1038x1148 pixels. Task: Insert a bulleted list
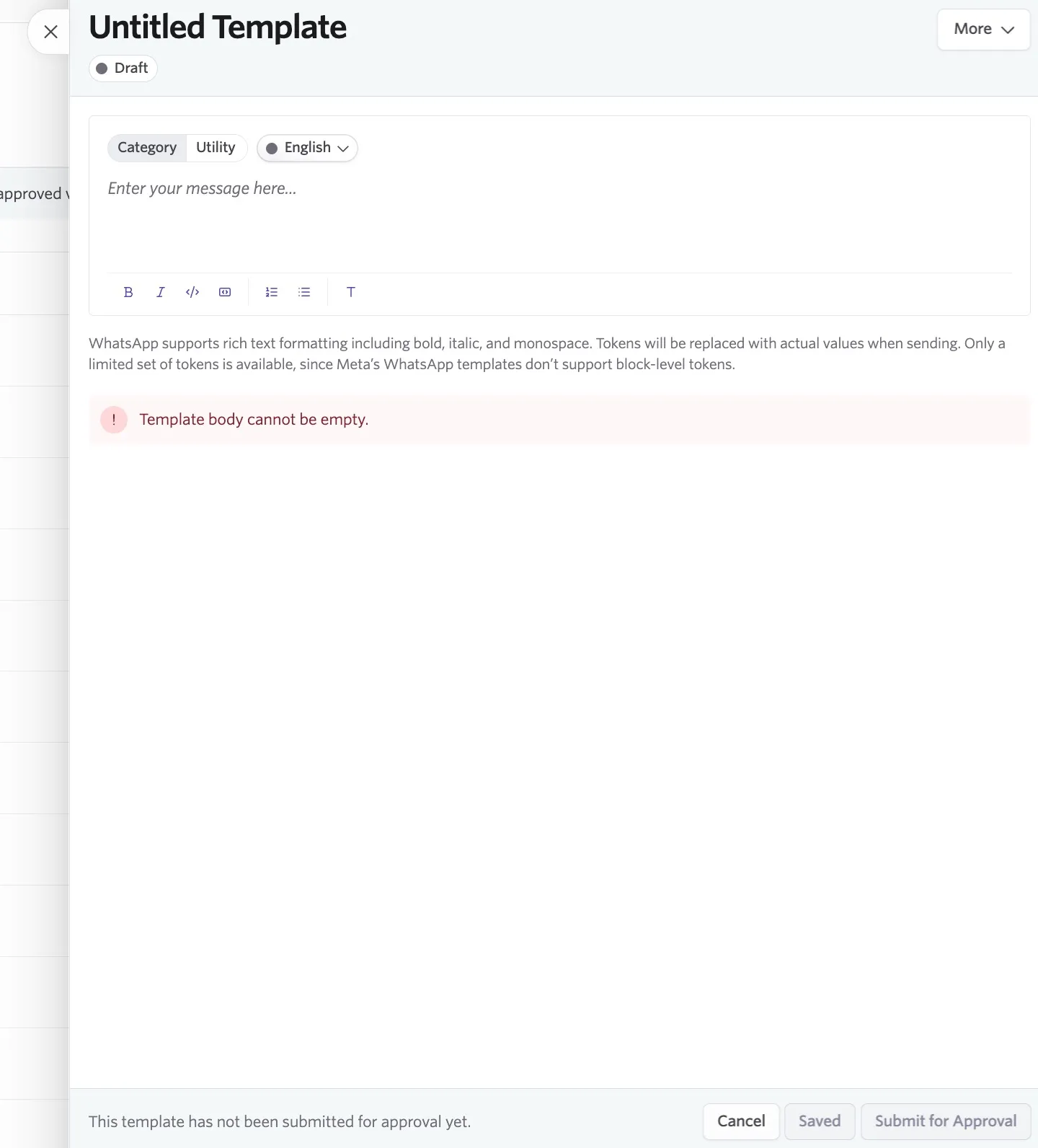[x=304, y=292]
